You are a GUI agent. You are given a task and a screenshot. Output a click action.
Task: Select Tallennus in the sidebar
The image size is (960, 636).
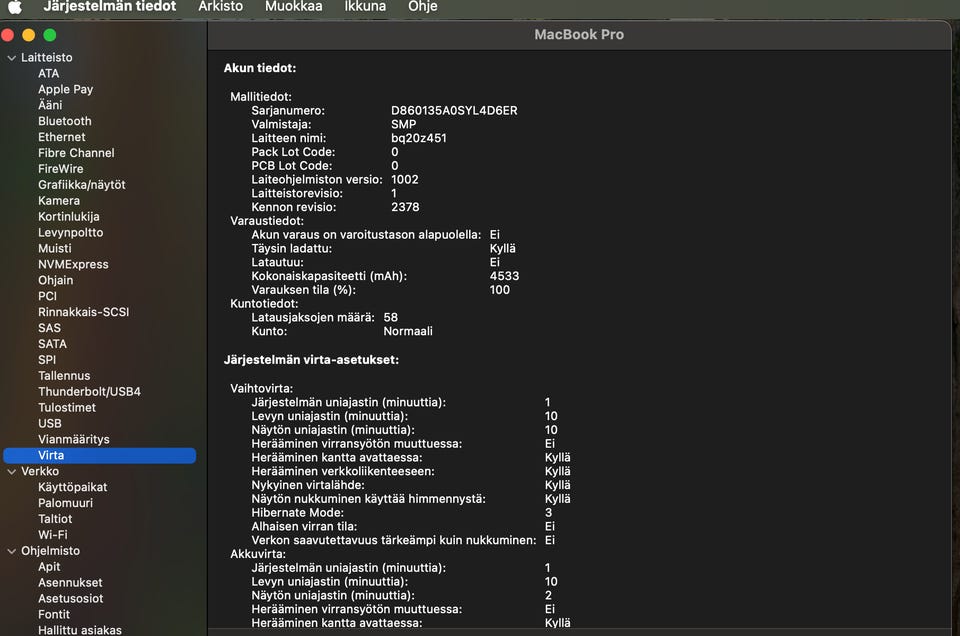tap(64, 376)
